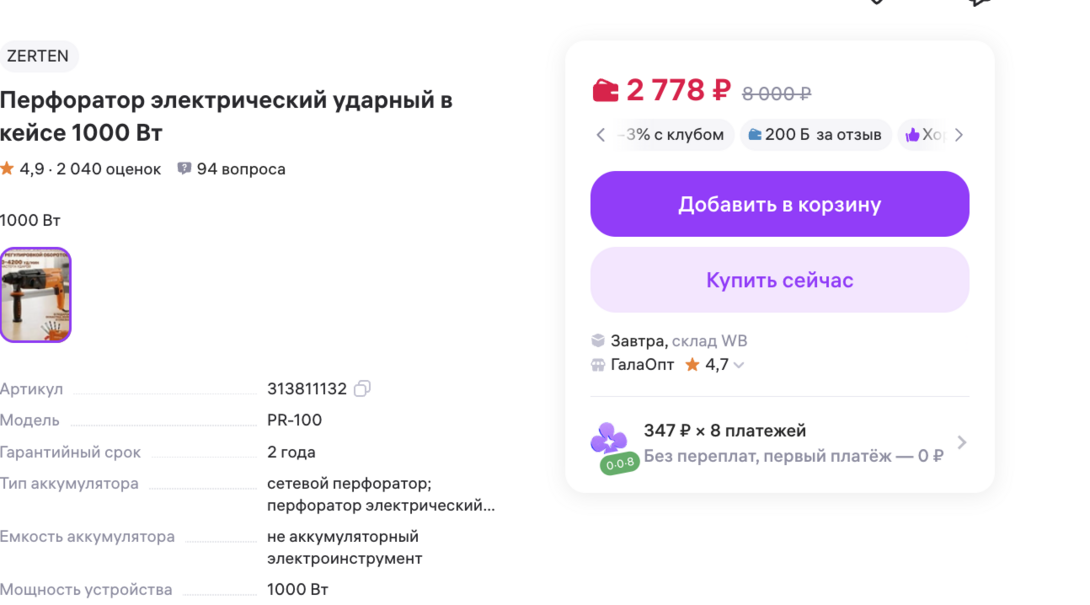Click the question bubble icon near 94 вопроса
1090x605 pixels.
click(184, 169)
